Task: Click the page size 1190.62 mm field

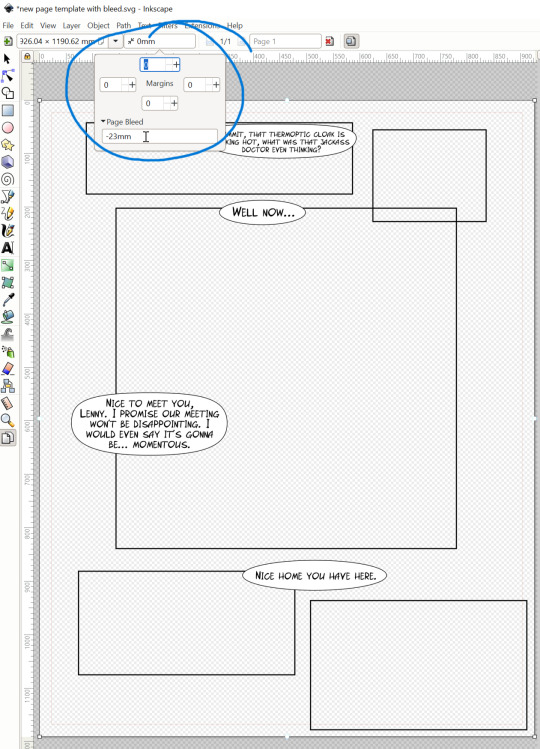Action: 62,42
